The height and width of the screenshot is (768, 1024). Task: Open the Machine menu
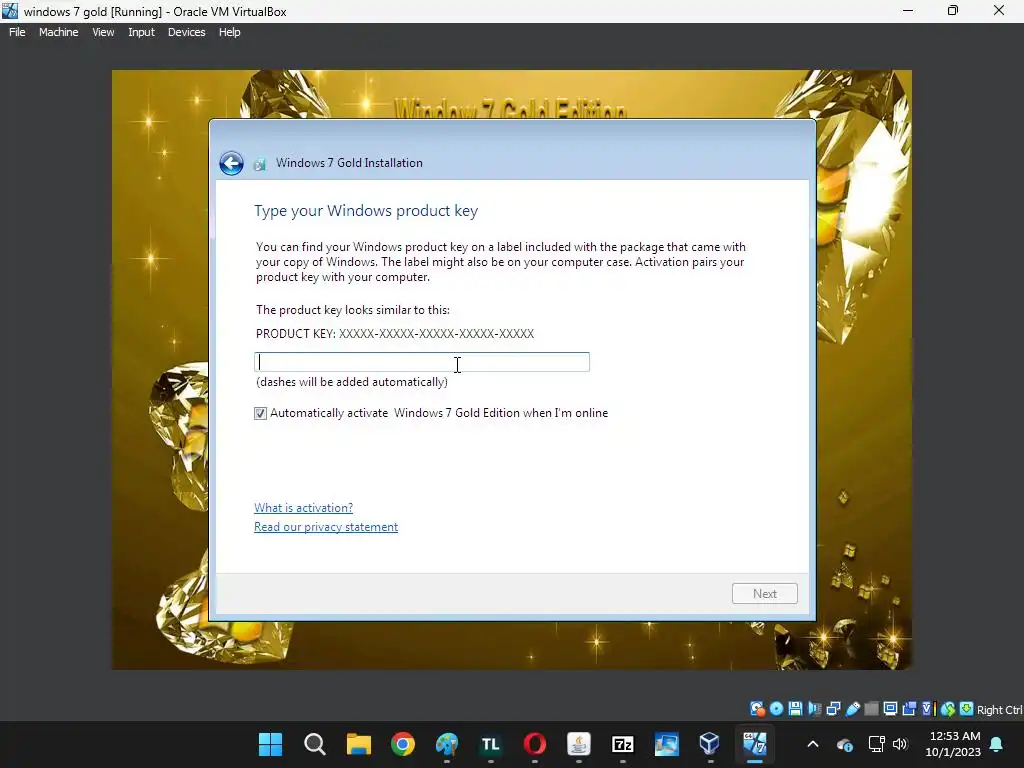[58, 32]
